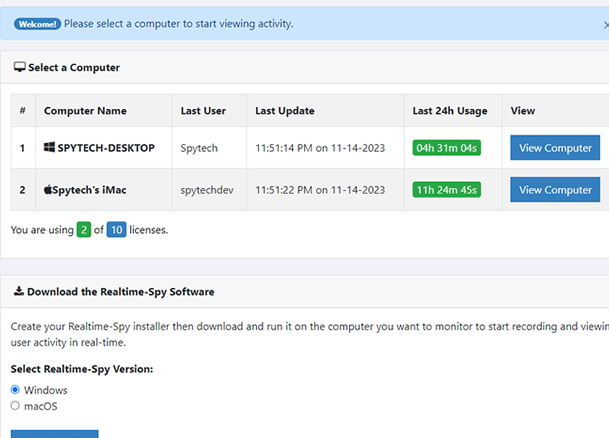Select the Windows version radio button
This screenshot has width=609, height=438.
(15, 389)
